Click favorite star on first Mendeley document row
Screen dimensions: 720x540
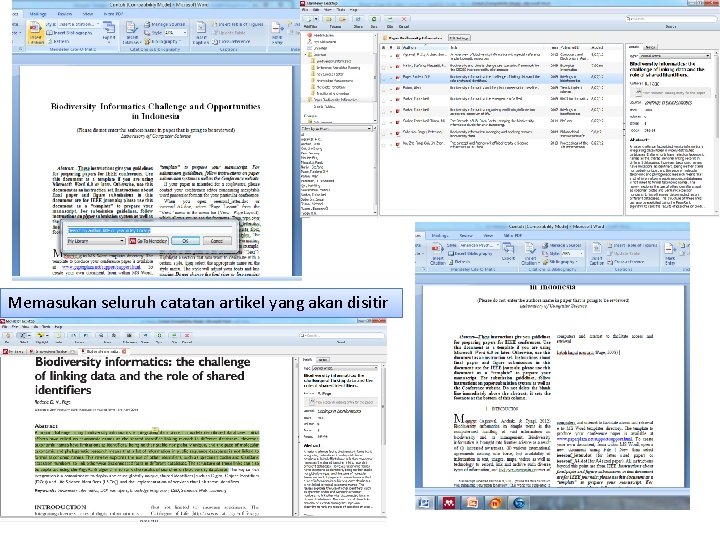point(384,56)
